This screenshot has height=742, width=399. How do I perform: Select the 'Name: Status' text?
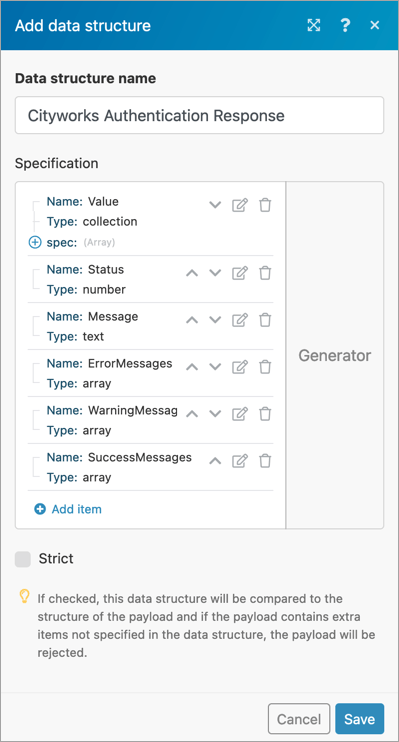point(85,270)
